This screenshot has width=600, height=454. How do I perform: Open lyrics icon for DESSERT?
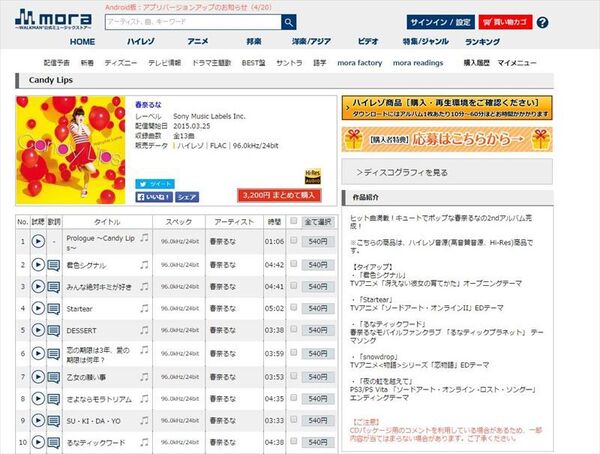tap(54, 330)
